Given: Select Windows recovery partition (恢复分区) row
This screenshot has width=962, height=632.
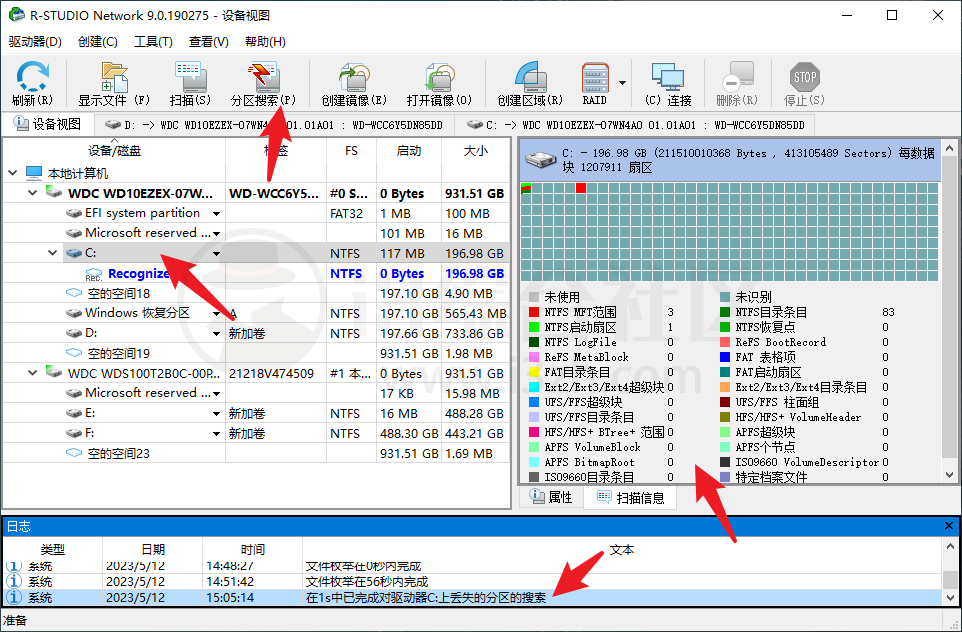Looking at the screenshot, I should (x=256, y=314).
